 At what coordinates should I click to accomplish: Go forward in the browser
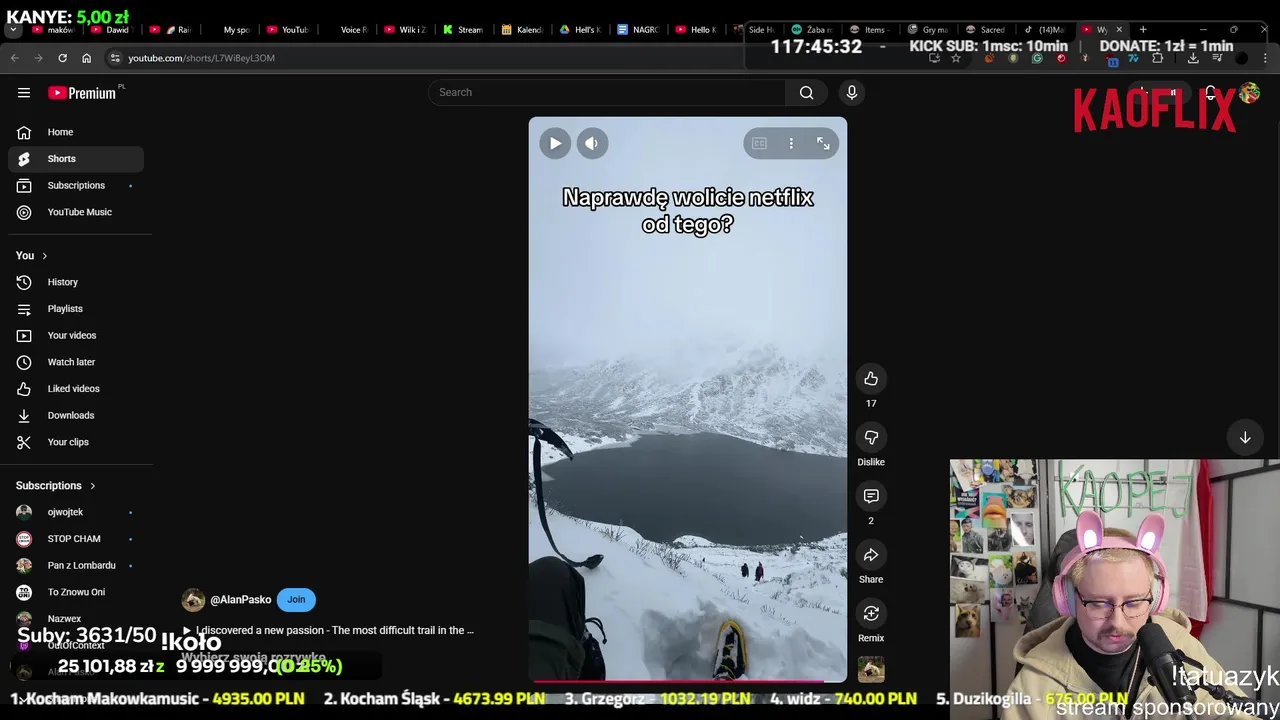(x=38, y=58)
